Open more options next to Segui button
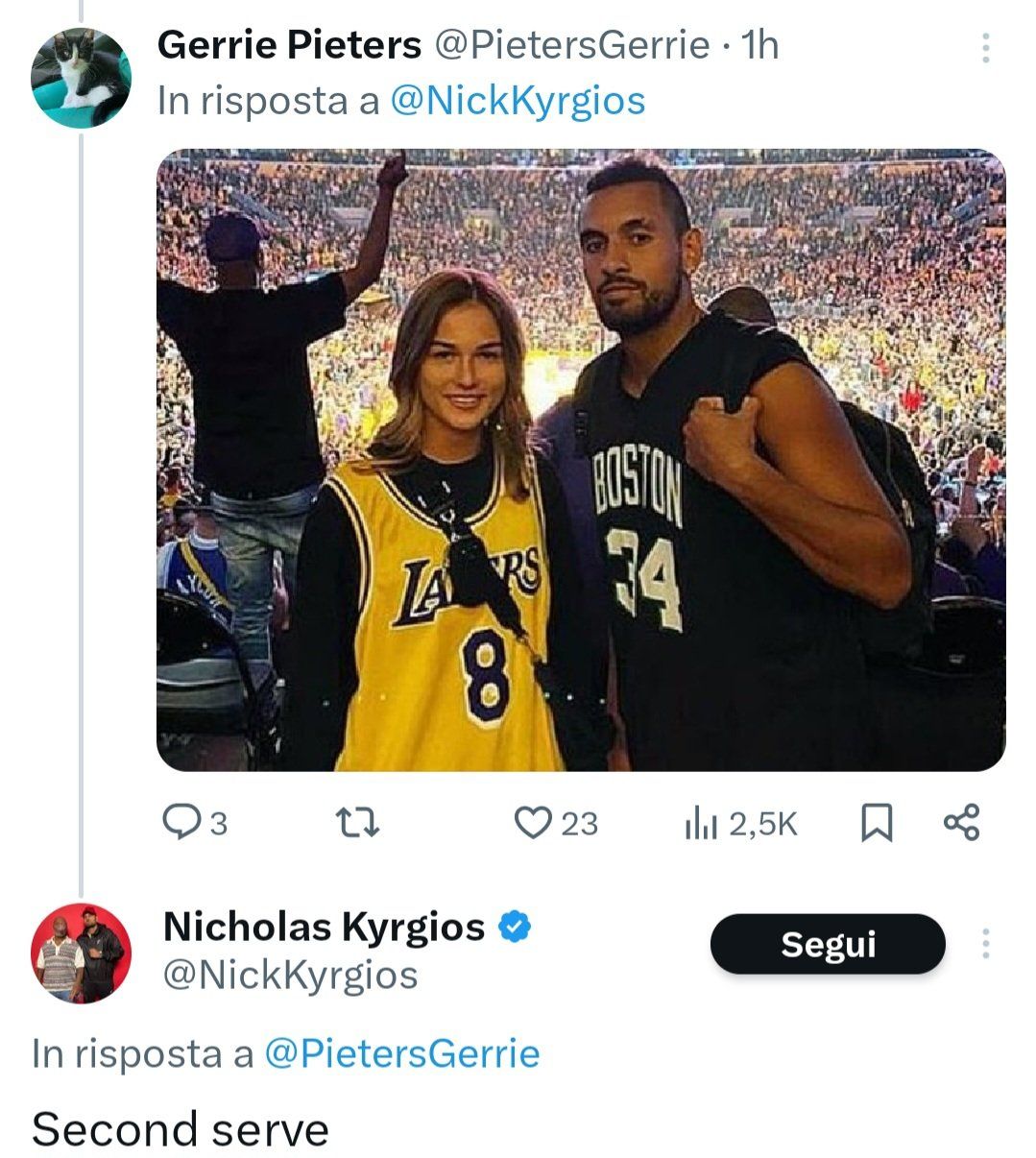 tap(985, 944)
